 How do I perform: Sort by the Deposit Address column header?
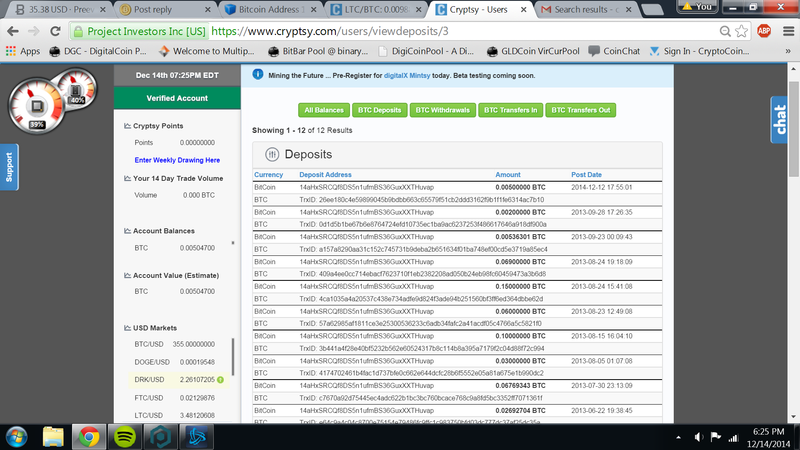coord(325,174)
